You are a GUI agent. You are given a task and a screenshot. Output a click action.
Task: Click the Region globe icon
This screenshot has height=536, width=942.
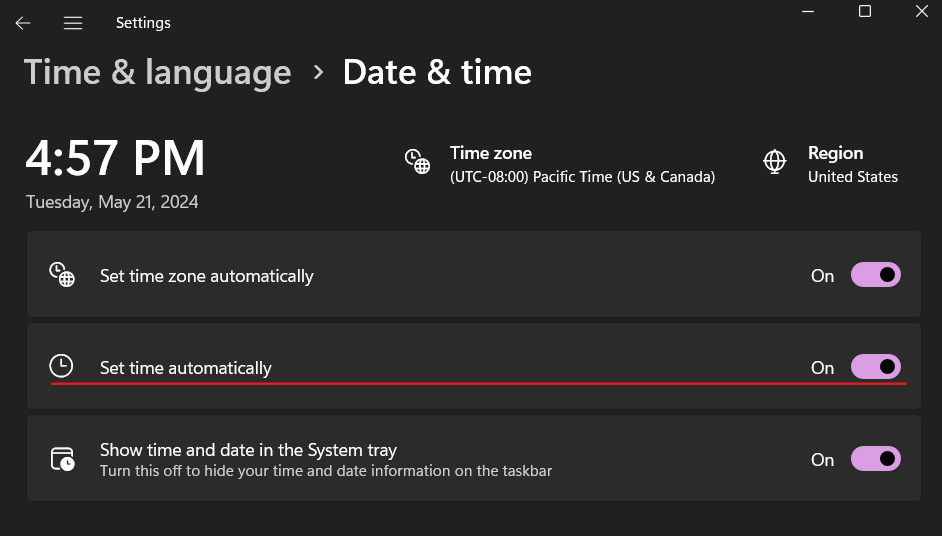pyautogui.click(x=774, y=162)
